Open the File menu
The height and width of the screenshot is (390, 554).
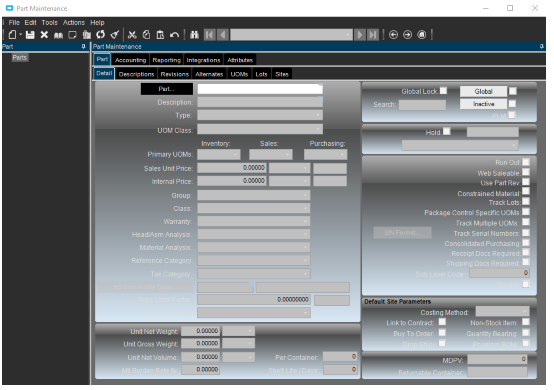point(14,23)
